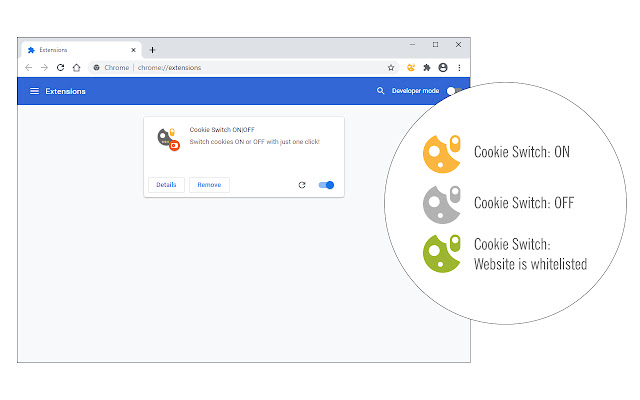Open the Chrome three-dot menu

(x=459, y=68)
